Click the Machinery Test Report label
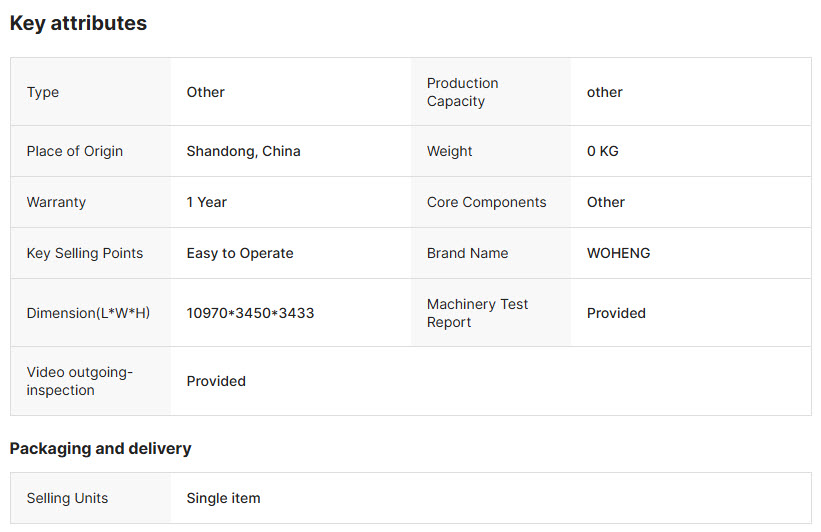This screenshot has width=821, height=532. click(x=478, y=313)
